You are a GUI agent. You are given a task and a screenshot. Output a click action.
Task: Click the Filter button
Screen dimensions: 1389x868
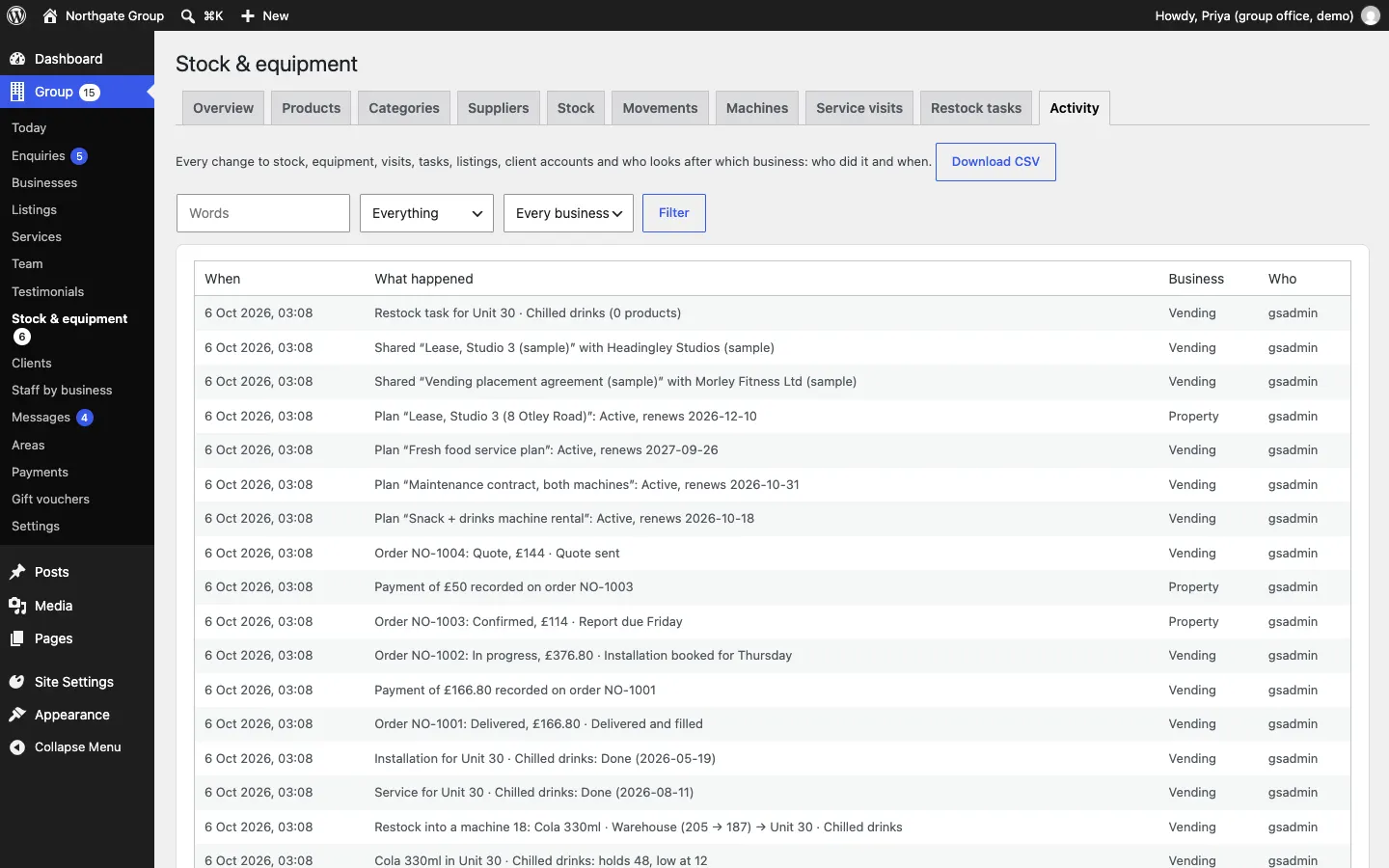pos(673,213)
